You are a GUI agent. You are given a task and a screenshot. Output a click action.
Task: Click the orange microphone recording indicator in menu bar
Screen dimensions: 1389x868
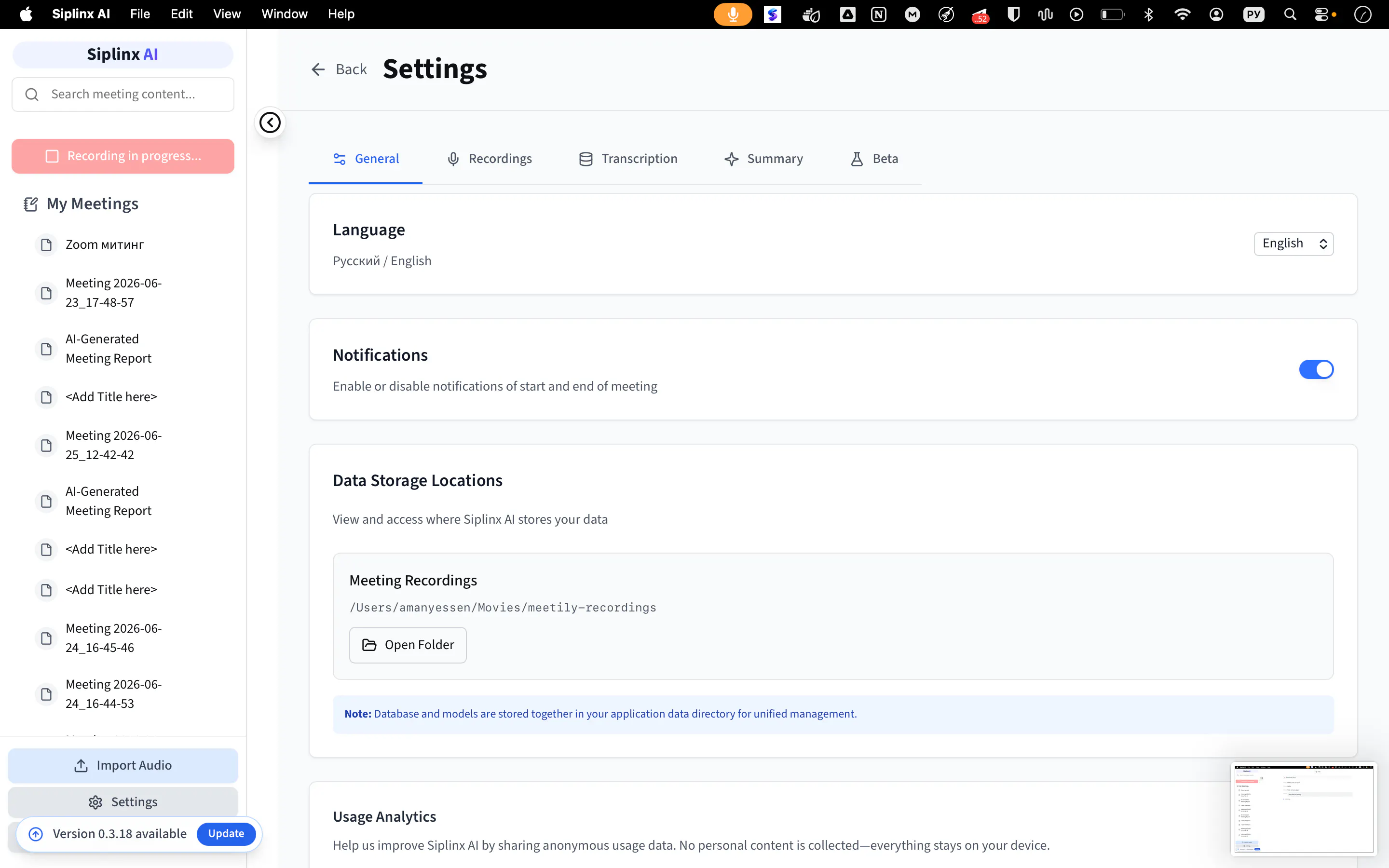pos(733,14)
